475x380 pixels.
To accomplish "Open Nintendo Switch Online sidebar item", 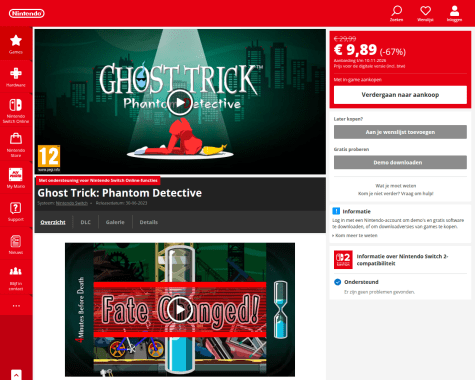I will [16, 111].
